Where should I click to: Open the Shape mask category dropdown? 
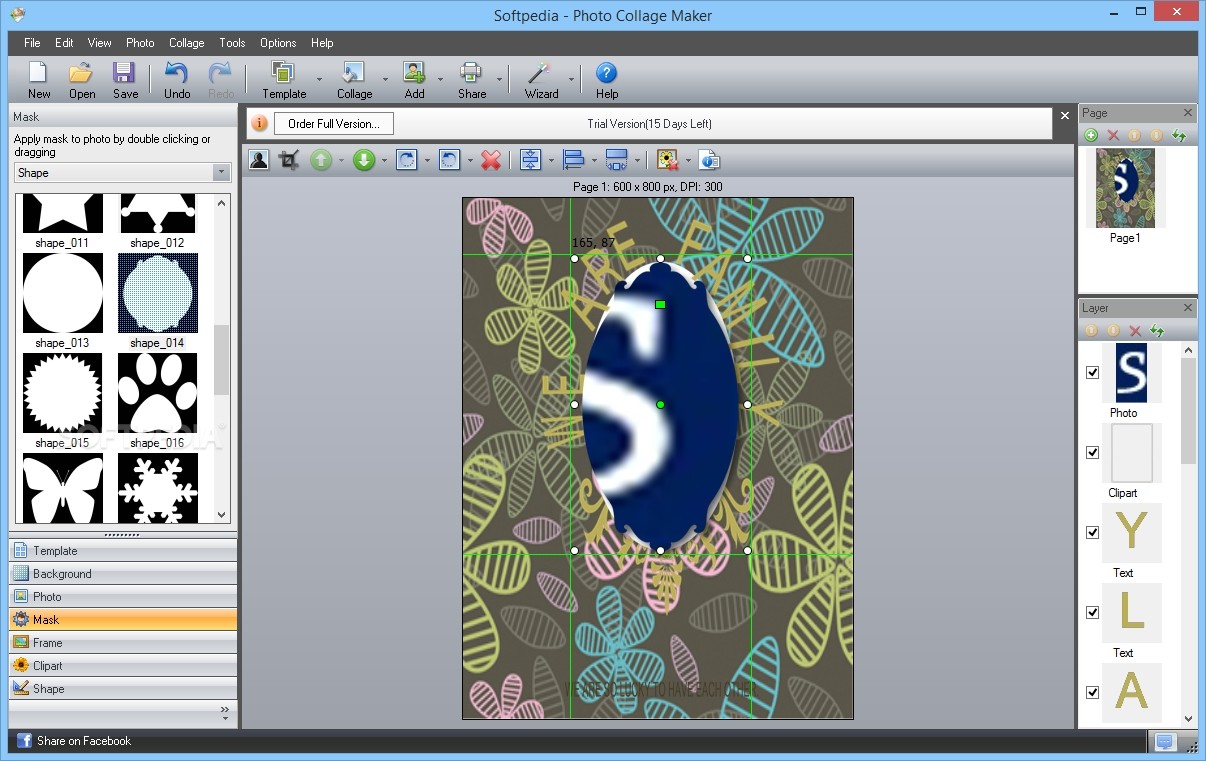coord(222,173)
